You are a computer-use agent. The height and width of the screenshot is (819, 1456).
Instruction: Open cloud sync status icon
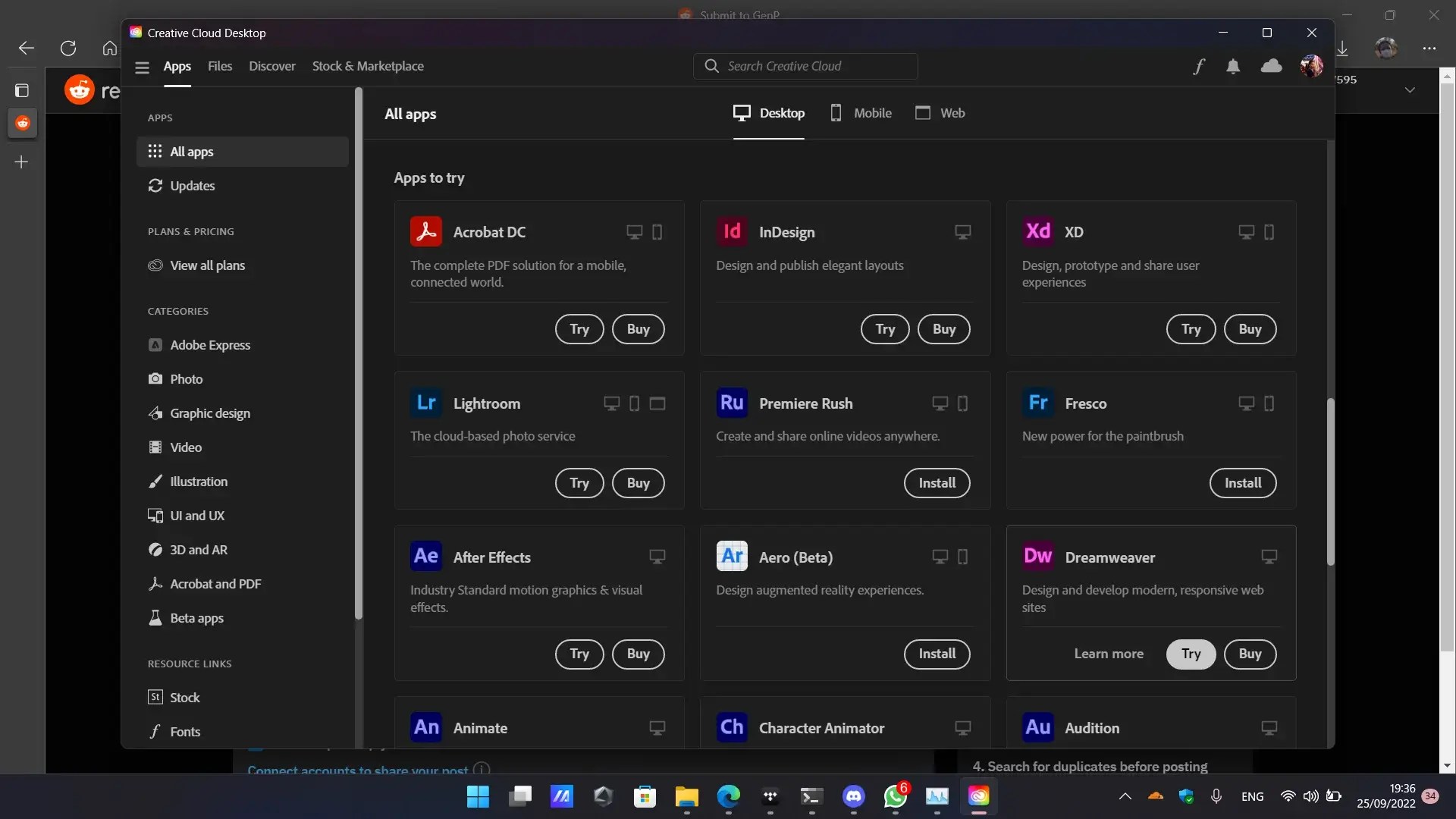1272,66
